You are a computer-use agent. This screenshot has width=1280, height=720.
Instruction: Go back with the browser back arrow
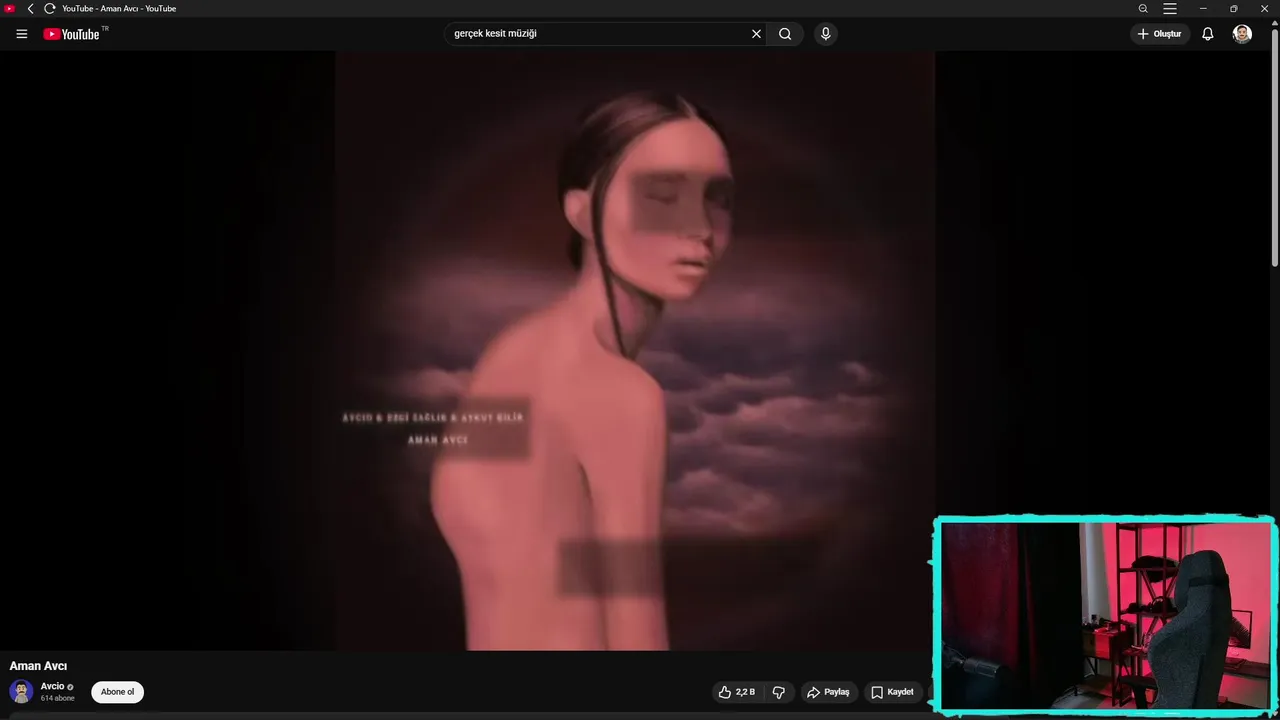tap(30, 8)
